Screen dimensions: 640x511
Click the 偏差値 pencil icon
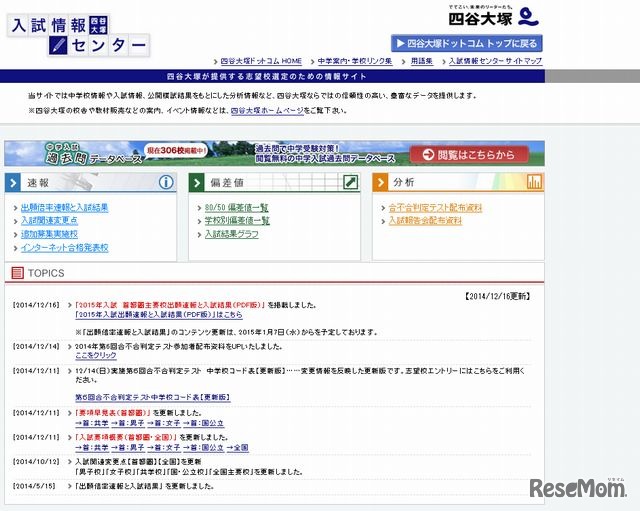pos(351,182)
